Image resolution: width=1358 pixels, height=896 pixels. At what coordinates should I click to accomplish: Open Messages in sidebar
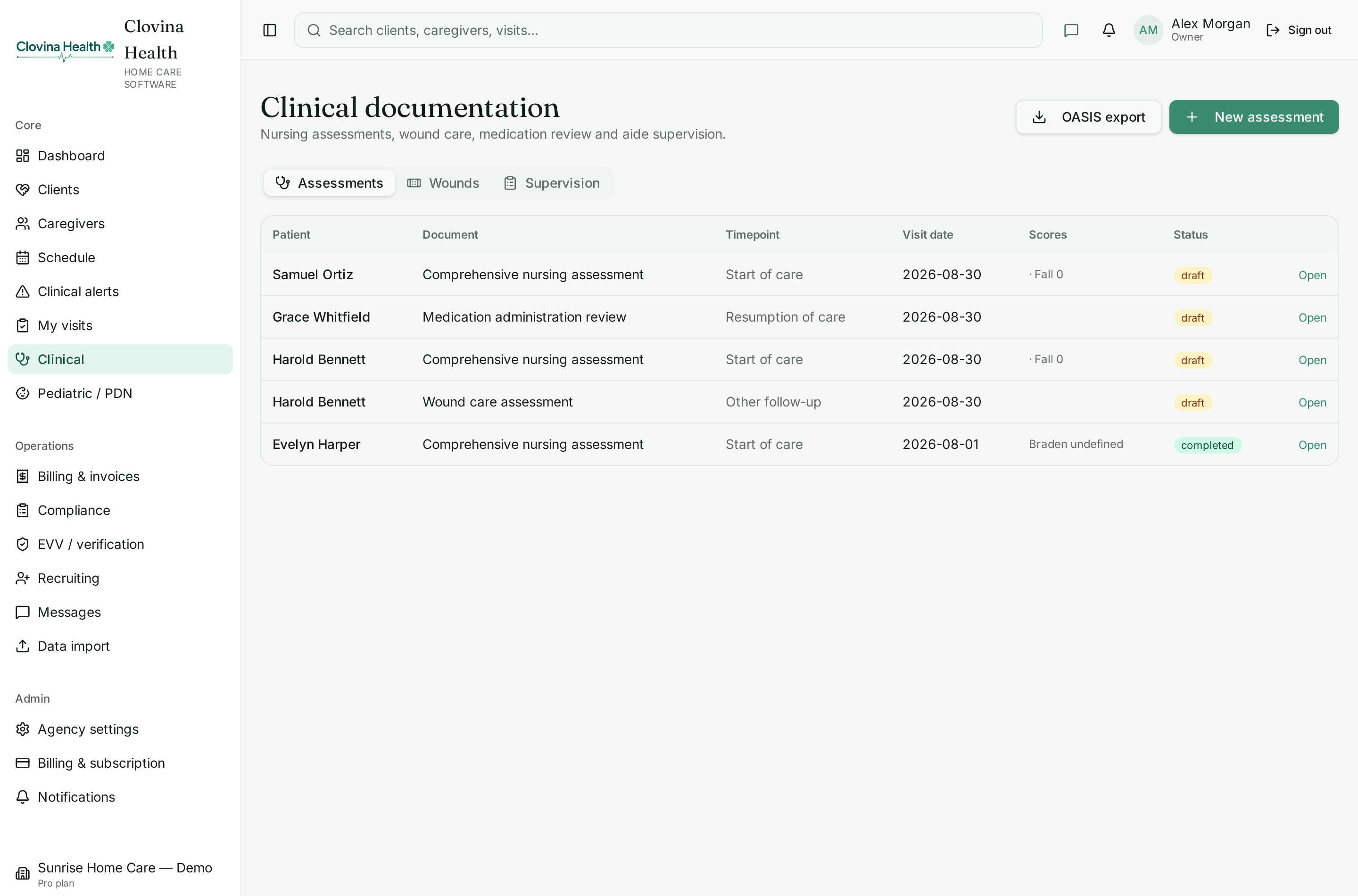120,612
